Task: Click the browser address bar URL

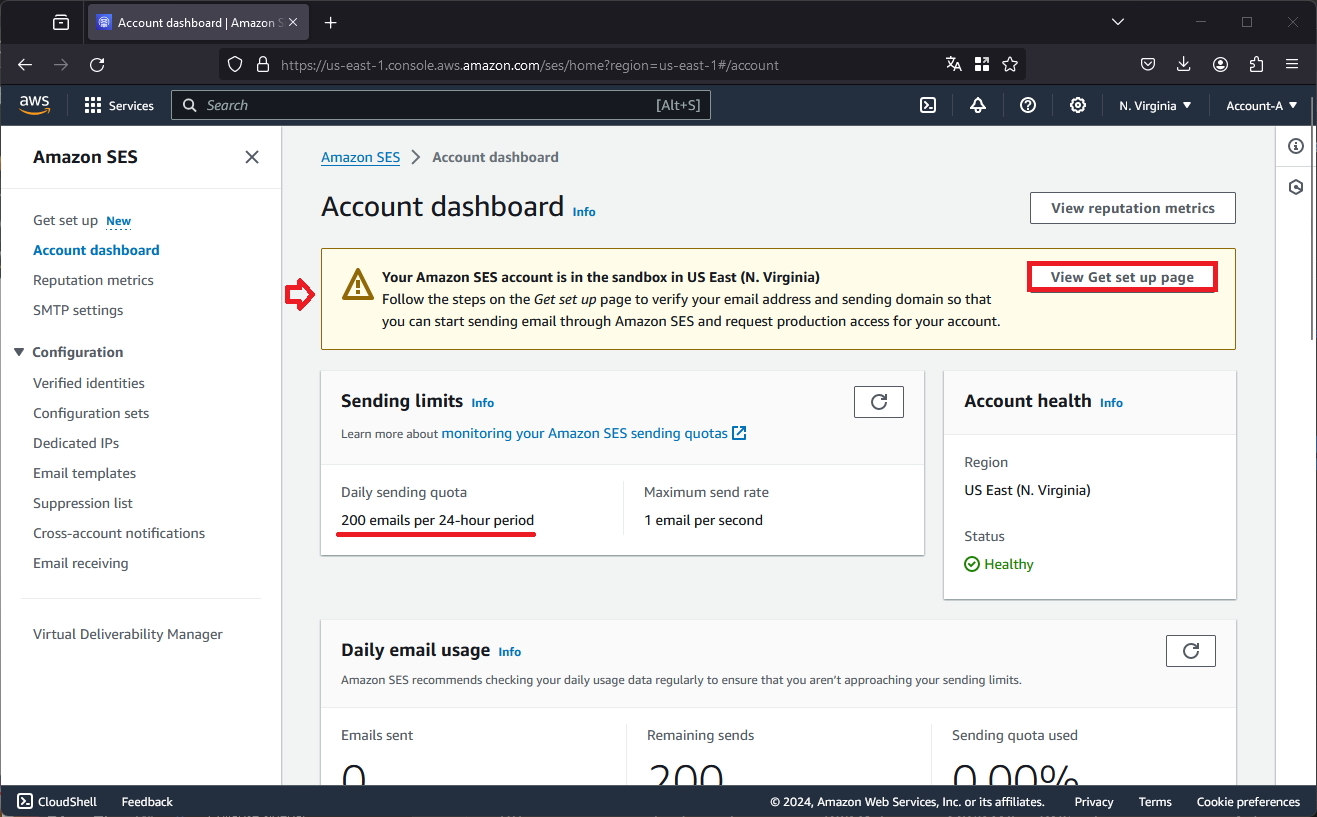Action: [530, 65]
